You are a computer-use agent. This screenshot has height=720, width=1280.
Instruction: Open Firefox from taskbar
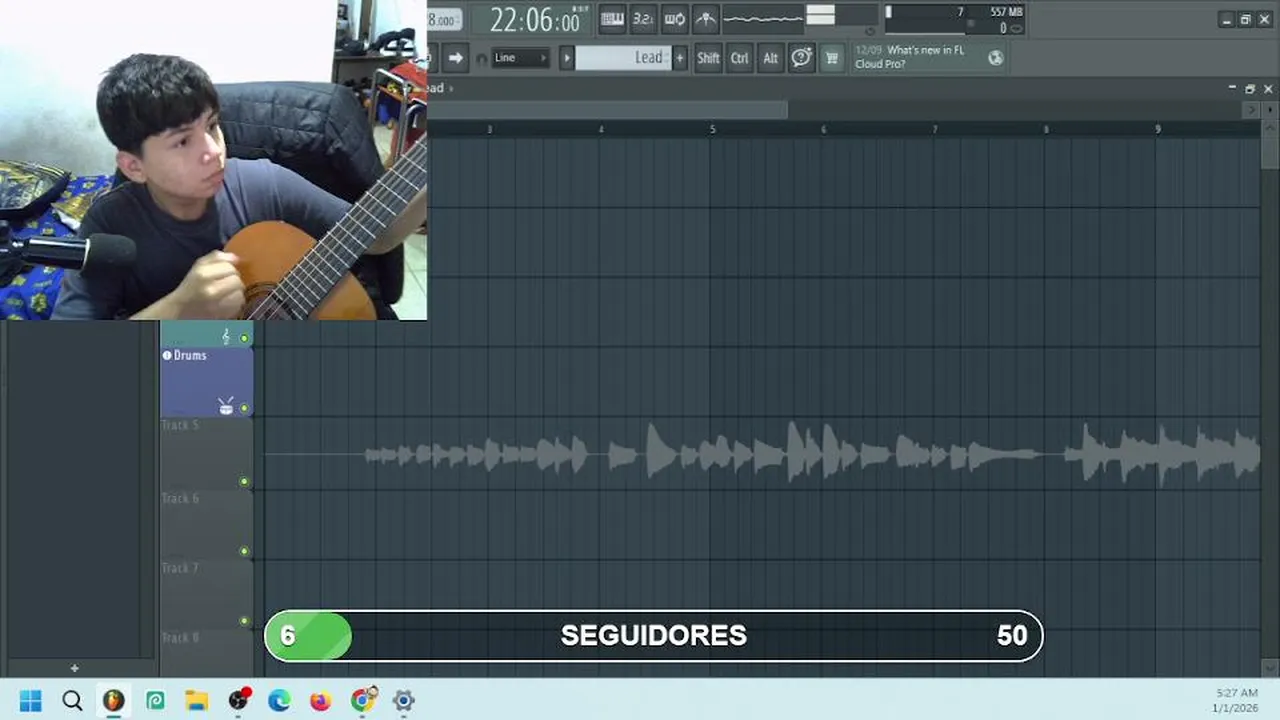(x=320, y=701)
